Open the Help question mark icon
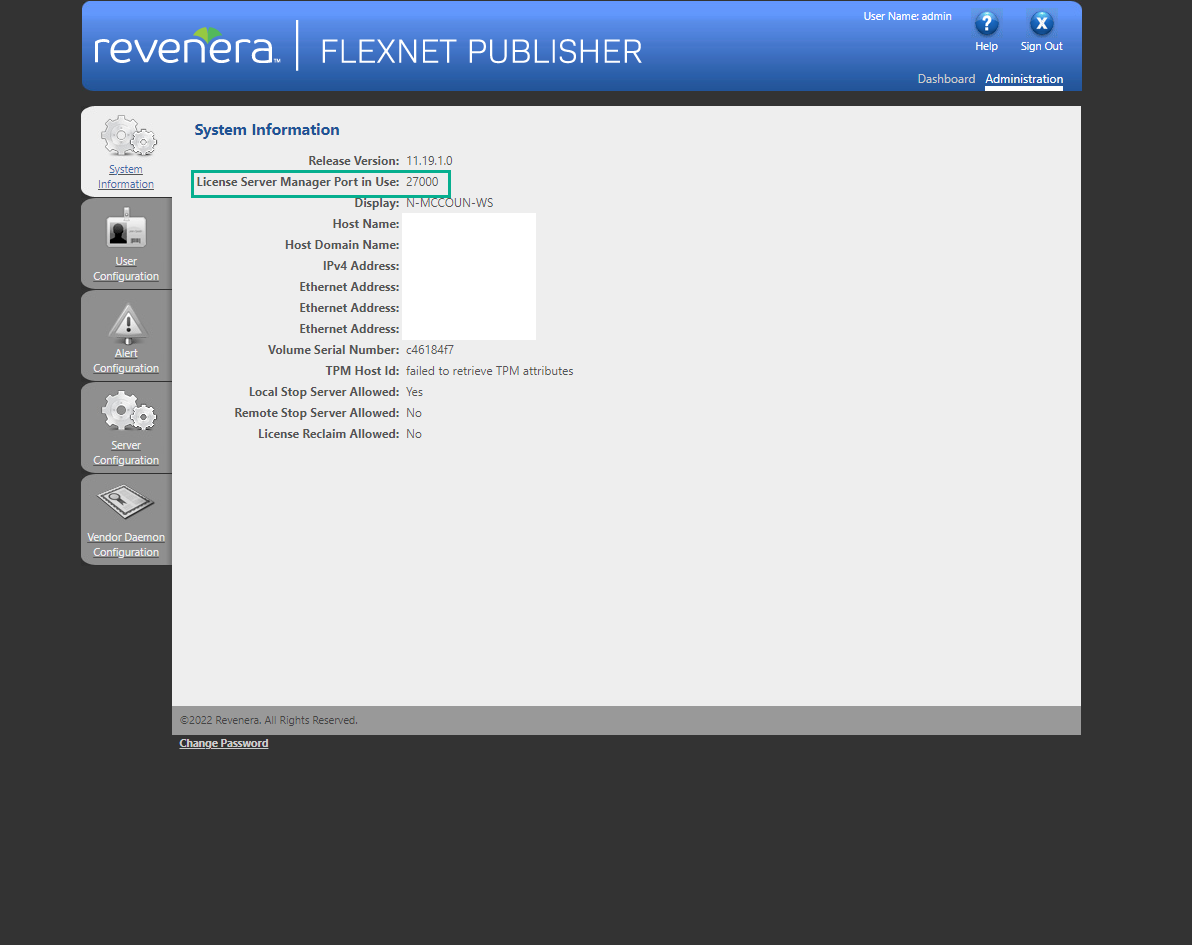Screen dimensions: 1192x945 [x=986, y=24]
